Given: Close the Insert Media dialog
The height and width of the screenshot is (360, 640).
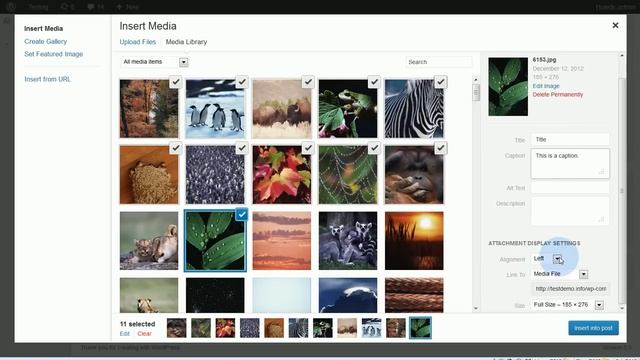Looking at the screenshot, I should 615,26.
